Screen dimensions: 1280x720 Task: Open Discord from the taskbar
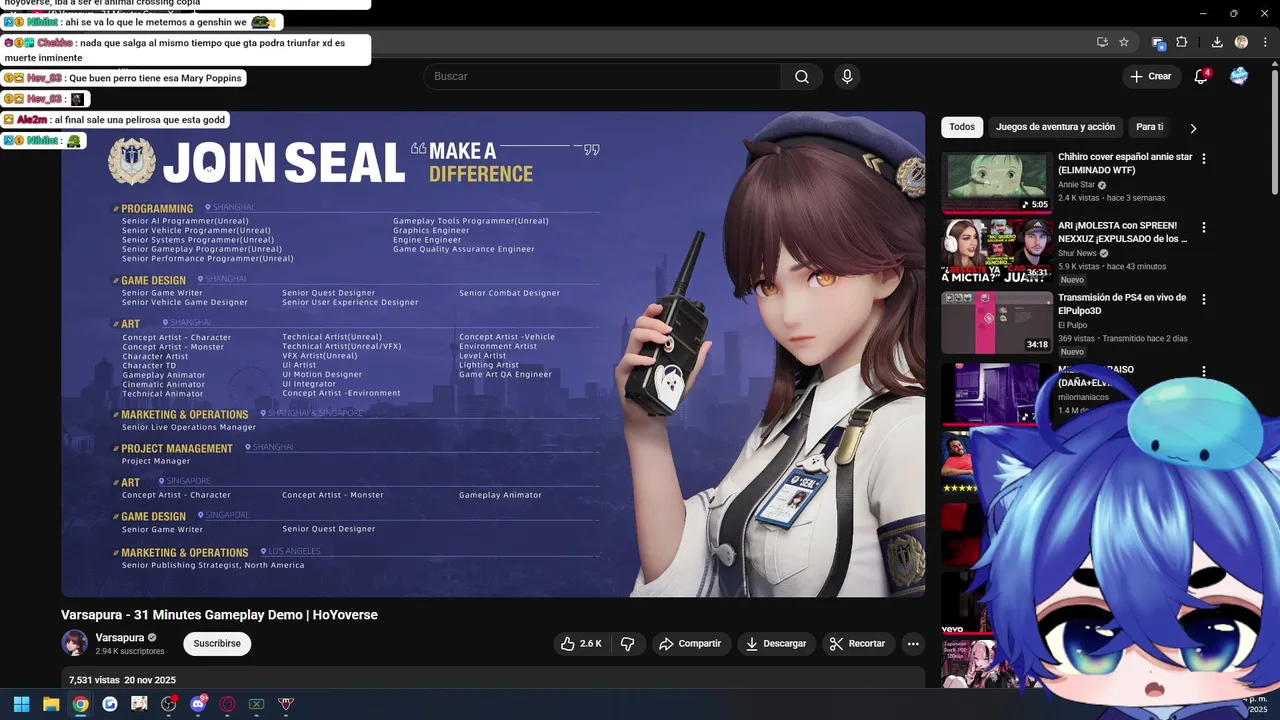[198, 704]
